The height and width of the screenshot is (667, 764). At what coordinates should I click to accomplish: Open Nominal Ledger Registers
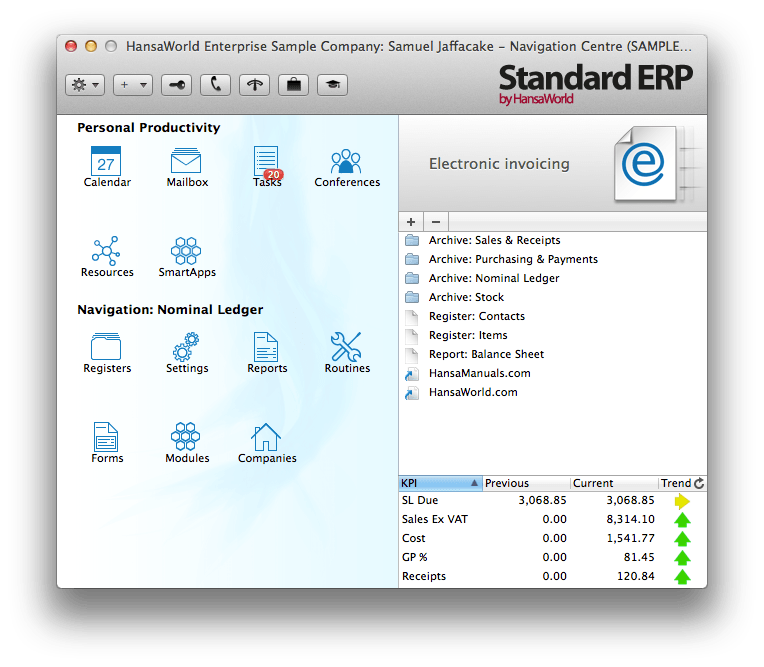pos(107,353)
